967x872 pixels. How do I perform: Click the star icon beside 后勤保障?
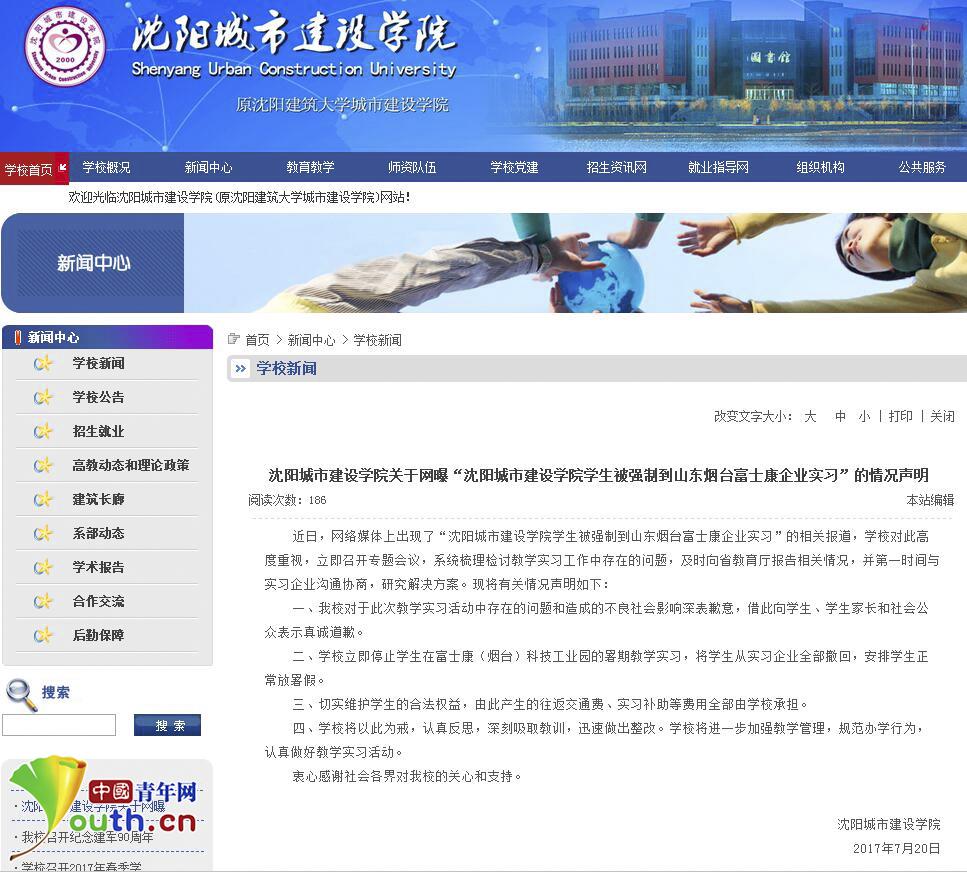[43, 636]
